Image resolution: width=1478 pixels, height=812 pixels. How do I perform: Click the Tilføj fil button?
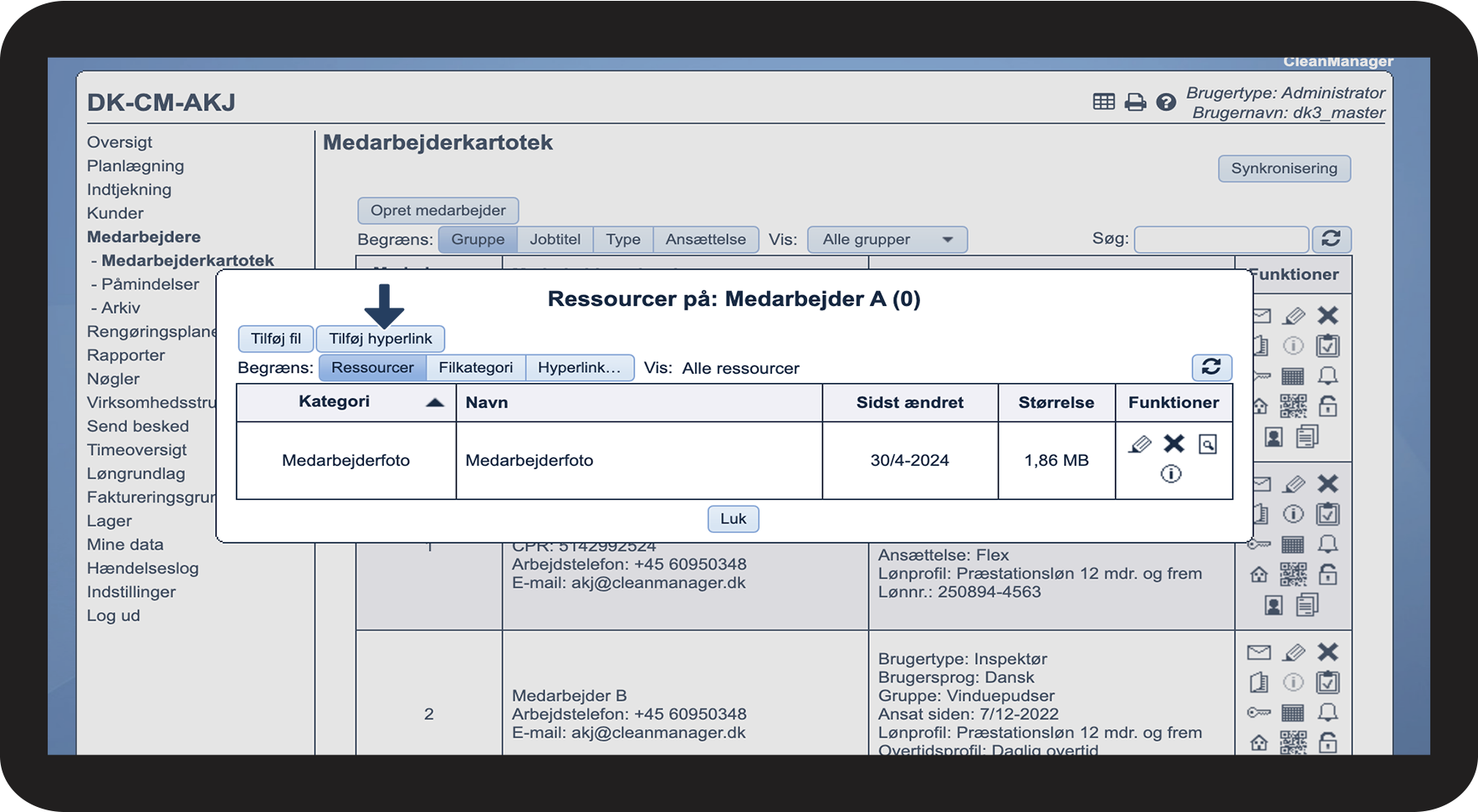276,339
